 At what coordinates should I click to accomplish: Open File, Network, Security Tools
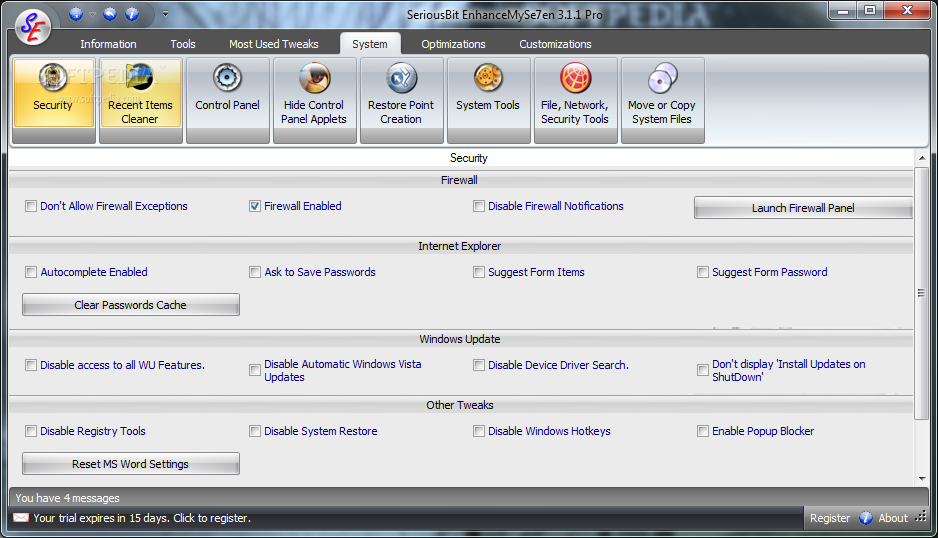575,100
